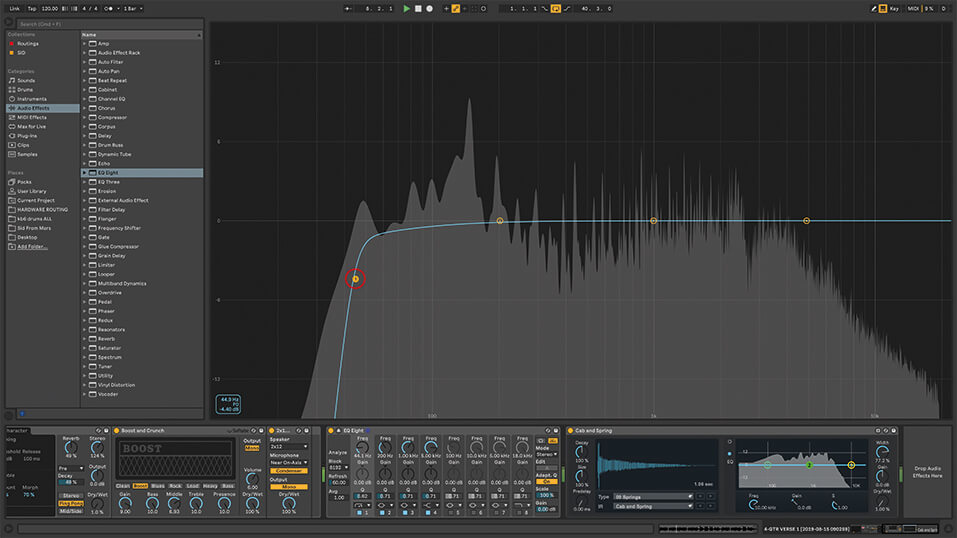Select Audio Effects category in browser
The height and width of the screenshot is (538, 957).
point(43,108)
